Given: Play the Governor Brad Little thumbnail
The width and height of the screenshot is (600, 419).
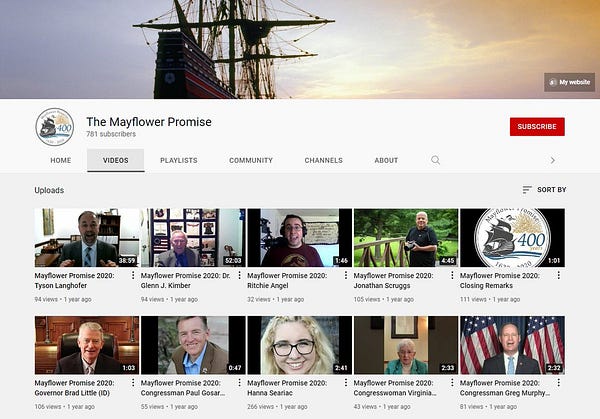Looking at the screenshot, I should [87, 345].
